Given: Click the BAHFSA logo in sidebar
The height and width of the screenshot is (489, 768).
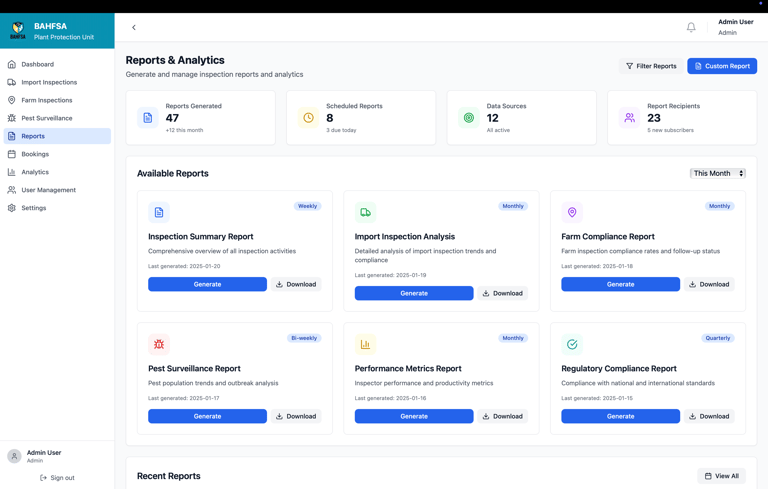Looking at the screenshot, I should pos(18,31).
